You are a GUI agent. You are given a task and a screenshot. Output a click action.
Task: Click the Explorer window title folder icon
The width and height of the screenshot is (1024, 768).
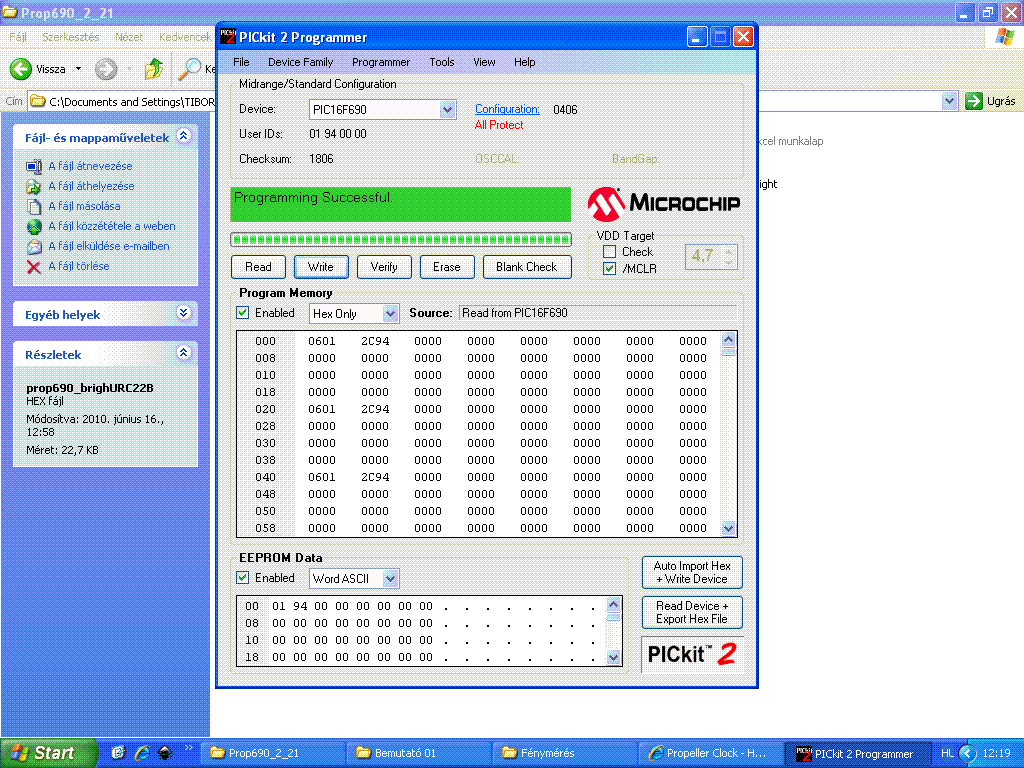pyautogui.click(x=10, y=12)
